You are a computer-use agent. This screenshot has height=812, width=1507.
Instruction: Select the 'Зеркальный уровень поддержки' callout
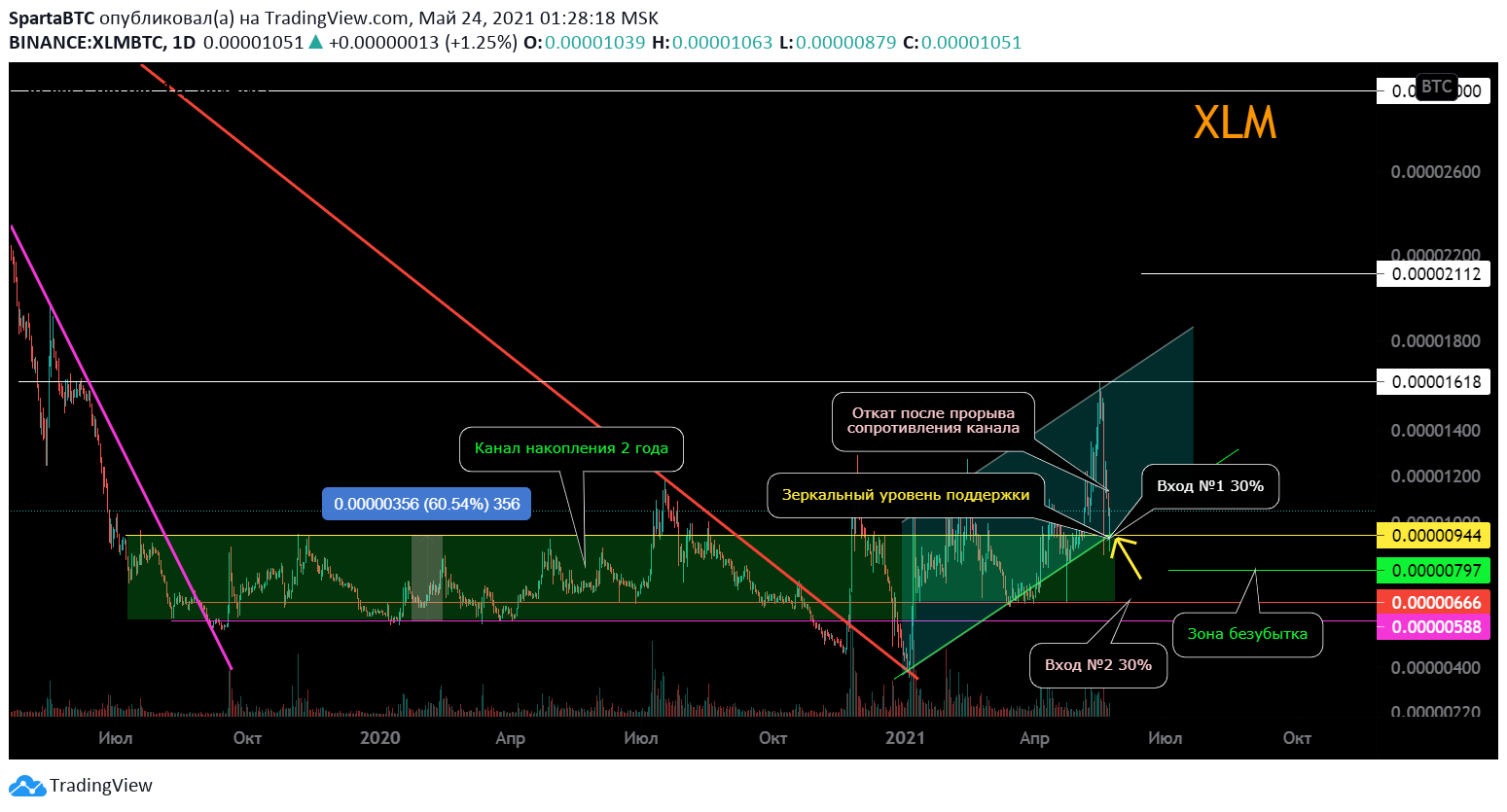906,495
